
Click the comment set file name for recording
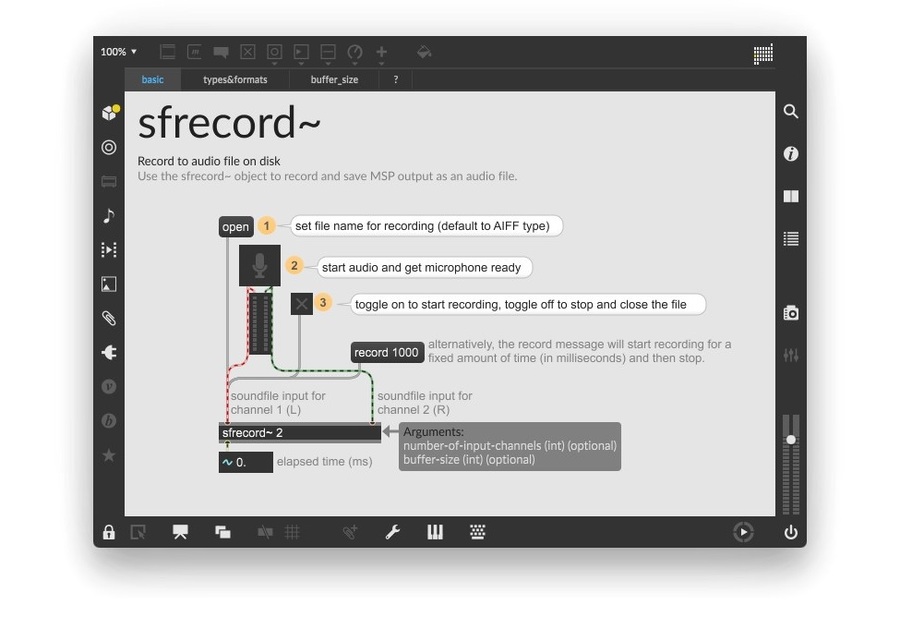[426, 226]
